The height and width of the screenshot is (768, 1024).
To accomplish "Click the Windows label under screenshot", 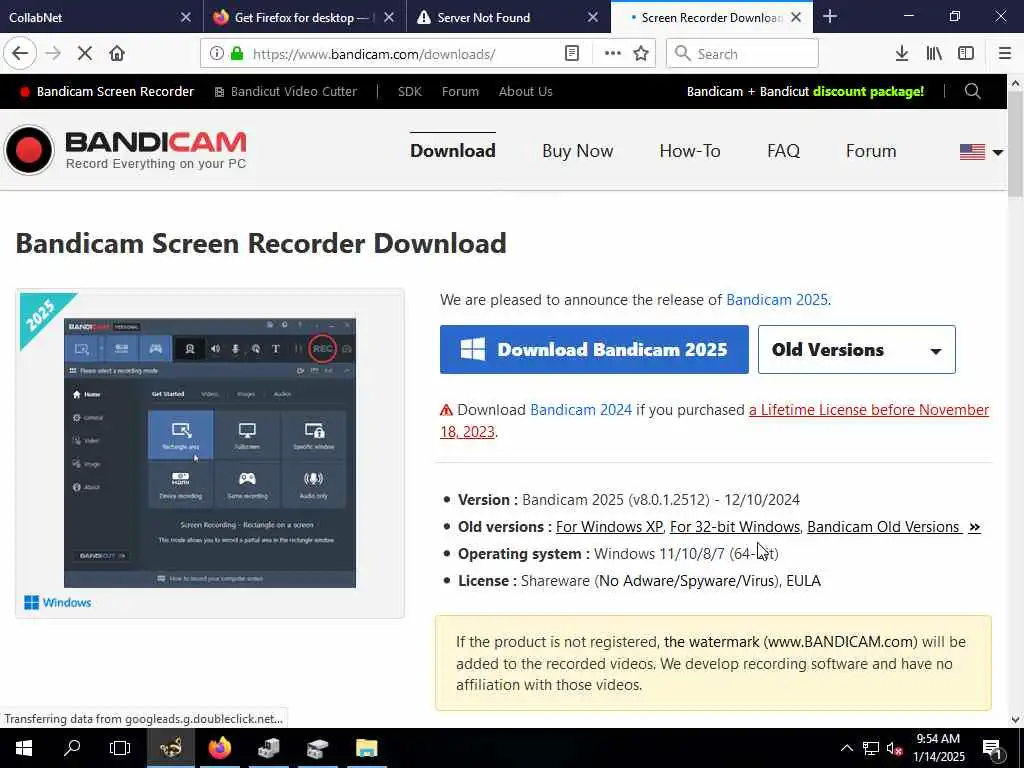I will pyautogui.click(x=57, y=602).
